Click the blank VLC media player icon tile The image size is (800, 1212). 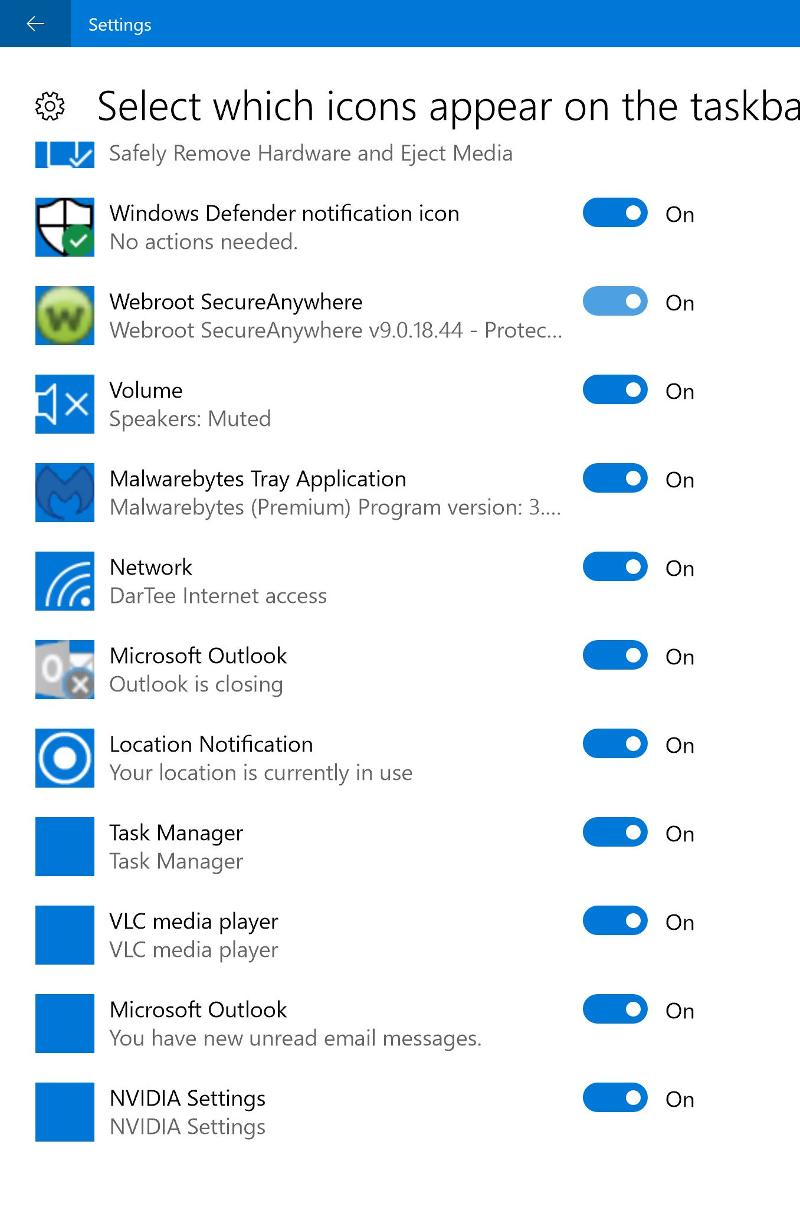(x=65, y=935)
